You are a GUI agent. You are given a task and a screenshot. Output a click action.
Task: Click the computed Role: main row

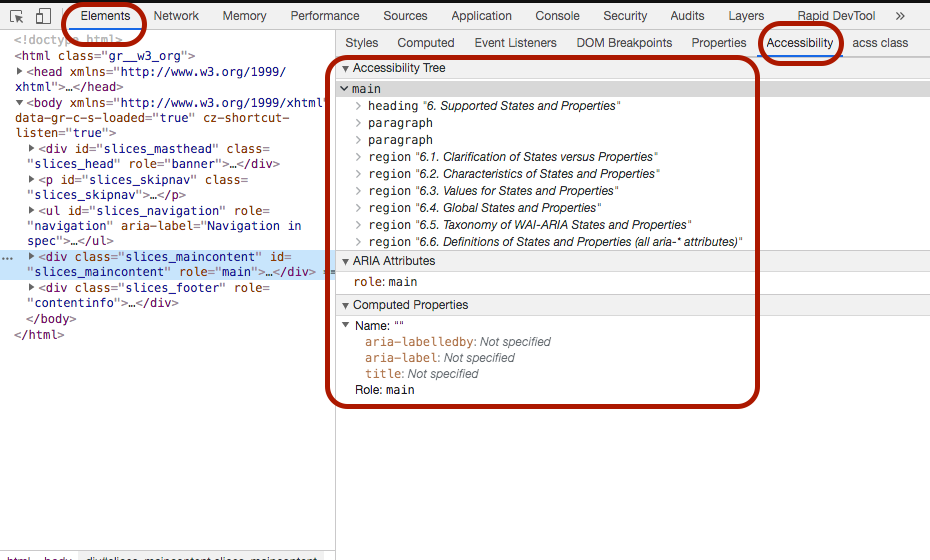(384, 390)
